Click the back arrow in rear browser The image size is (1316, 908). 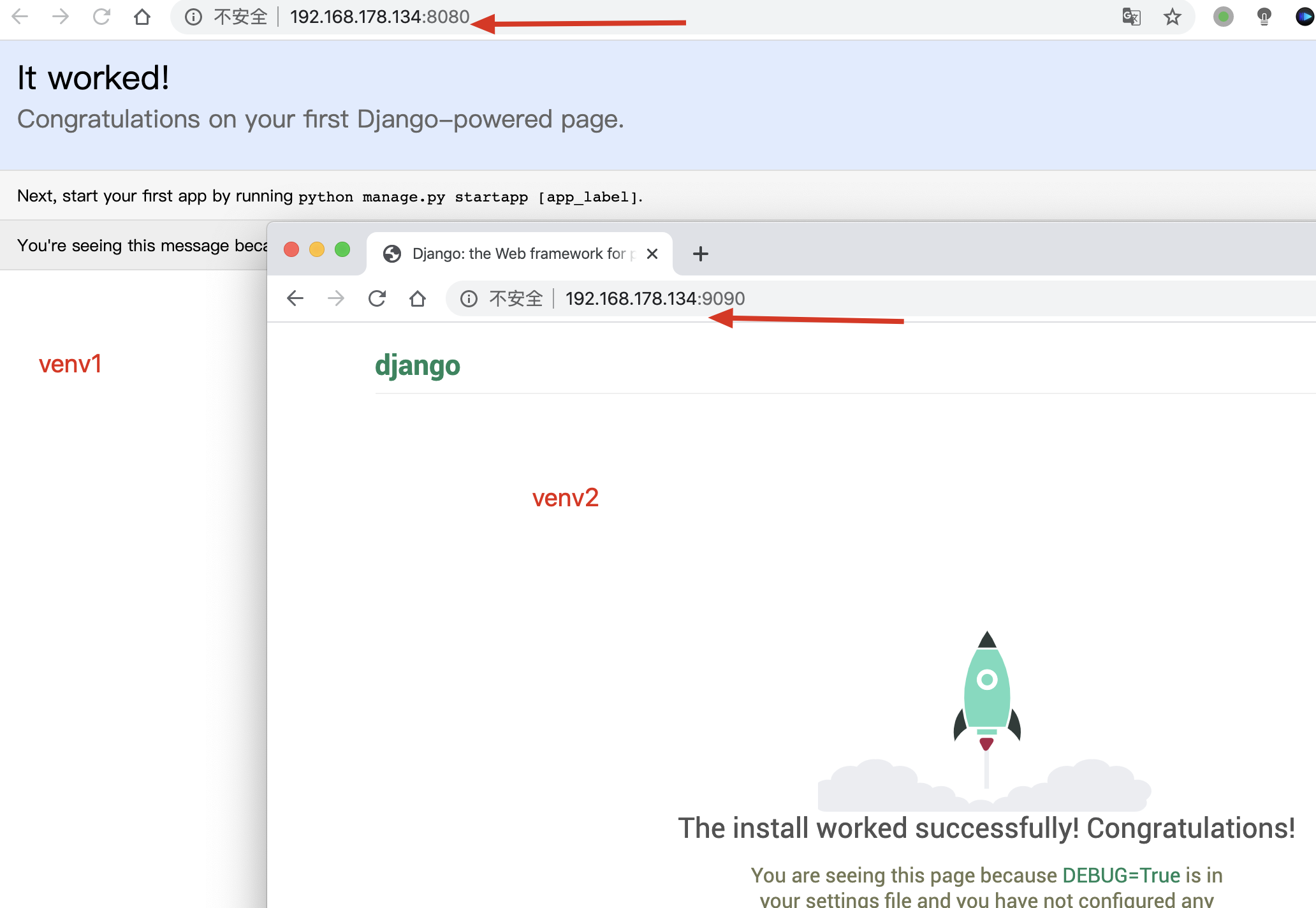(20, 17)
